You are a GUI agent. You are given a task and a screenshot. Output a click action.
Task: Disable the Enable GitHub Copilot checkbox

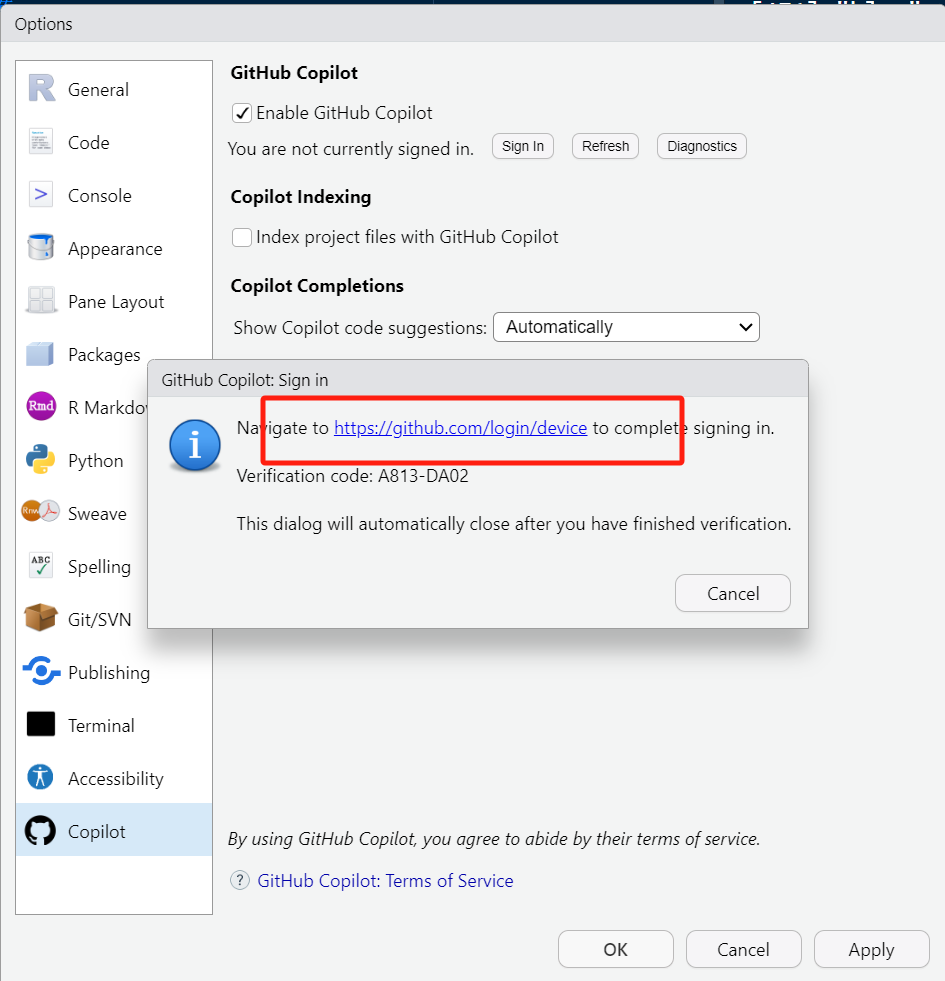click(241, 113)
